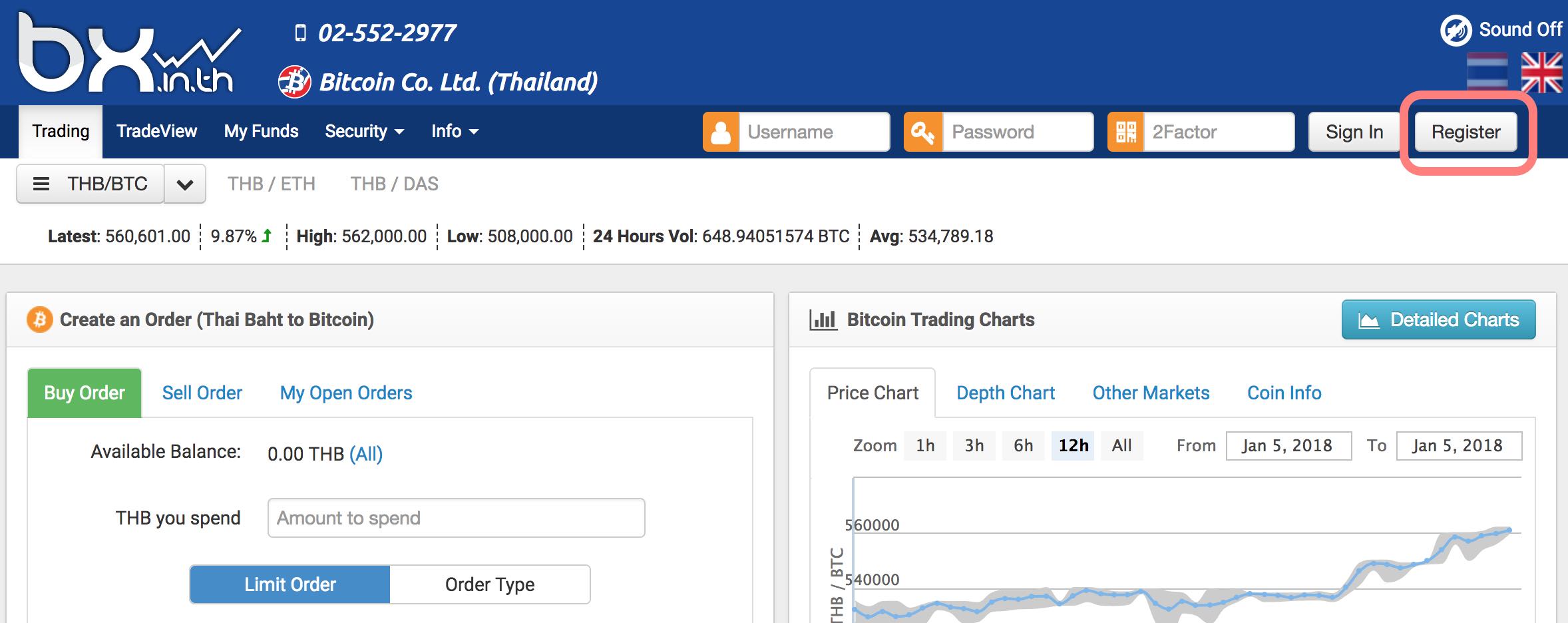
Task: Click the Register button
Action: pos(1466,132)
